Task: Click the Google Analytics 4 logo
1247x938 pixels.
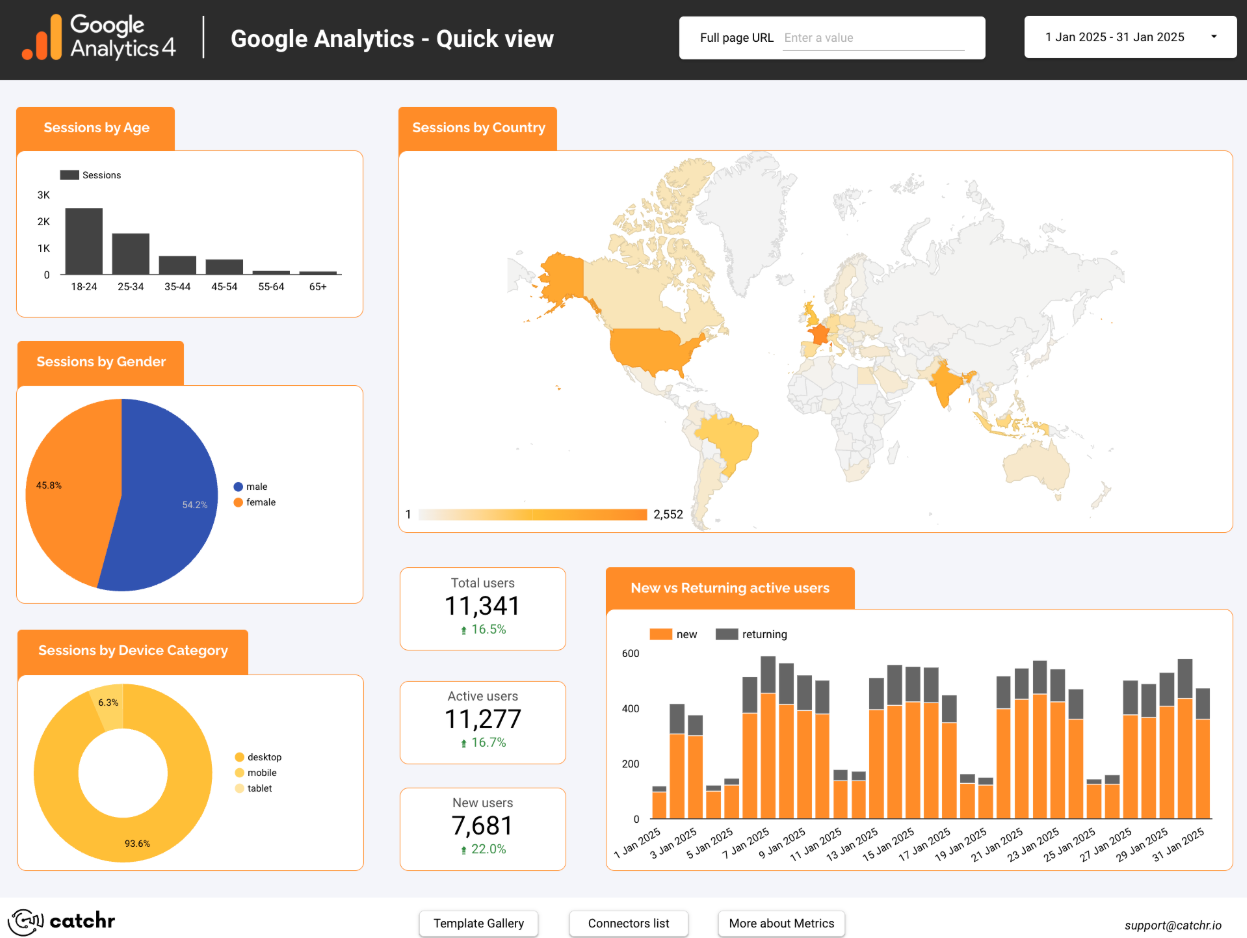Action: 97,38
